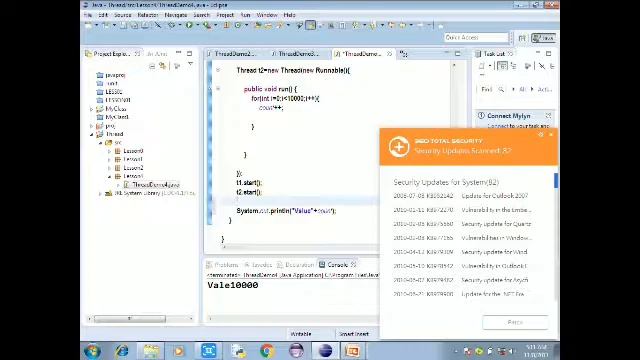The width and height of the screenshot is (640, 360).
Task: Click the Search toolbar icon
Action: pos(280,25)
